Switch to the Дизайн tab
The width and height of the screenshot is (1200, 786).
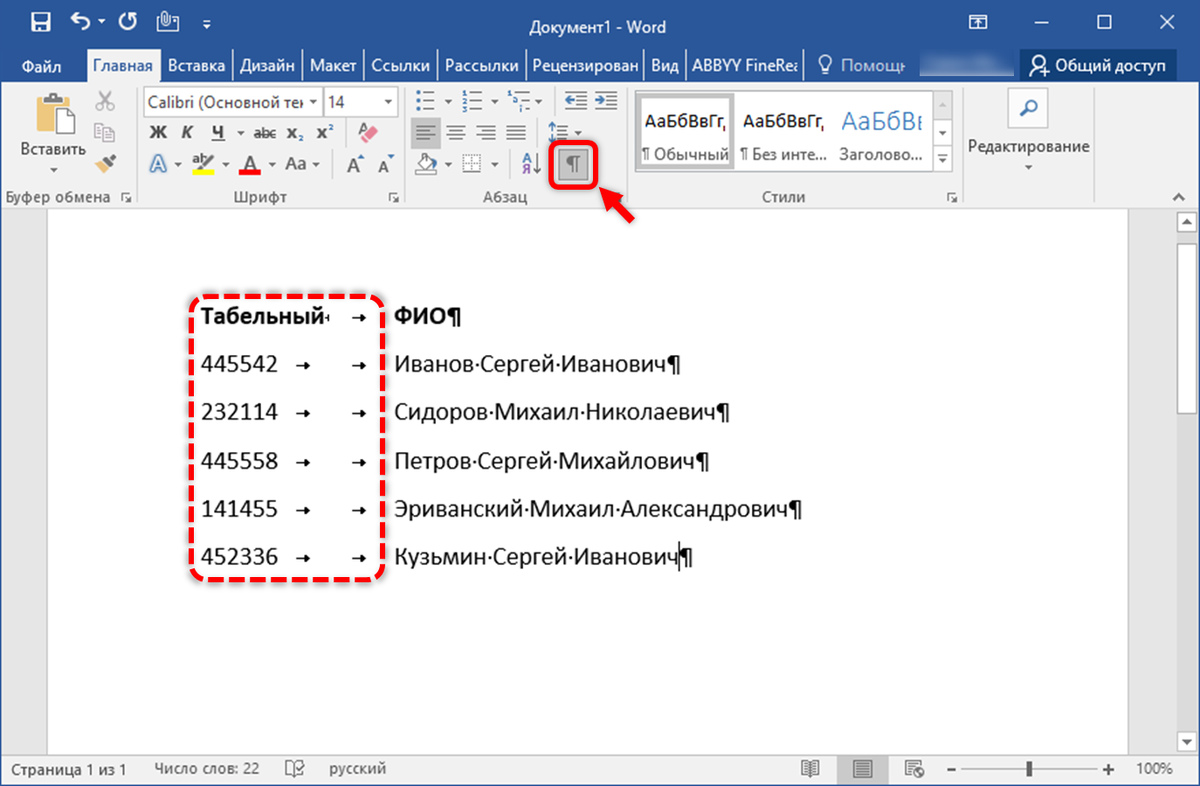[267, 66]
